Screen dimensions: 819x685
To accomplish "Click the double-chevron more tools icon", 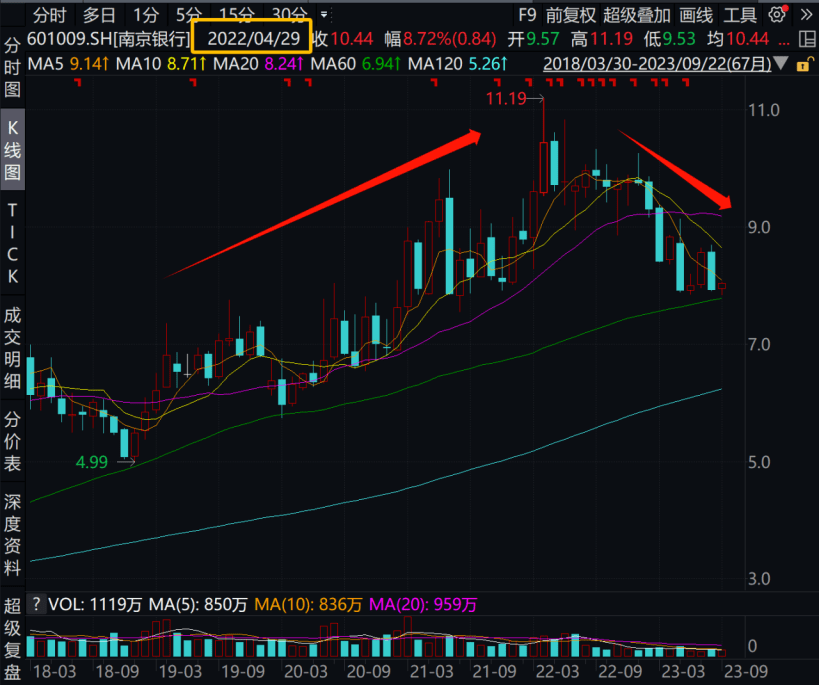I will pos(805,15).
